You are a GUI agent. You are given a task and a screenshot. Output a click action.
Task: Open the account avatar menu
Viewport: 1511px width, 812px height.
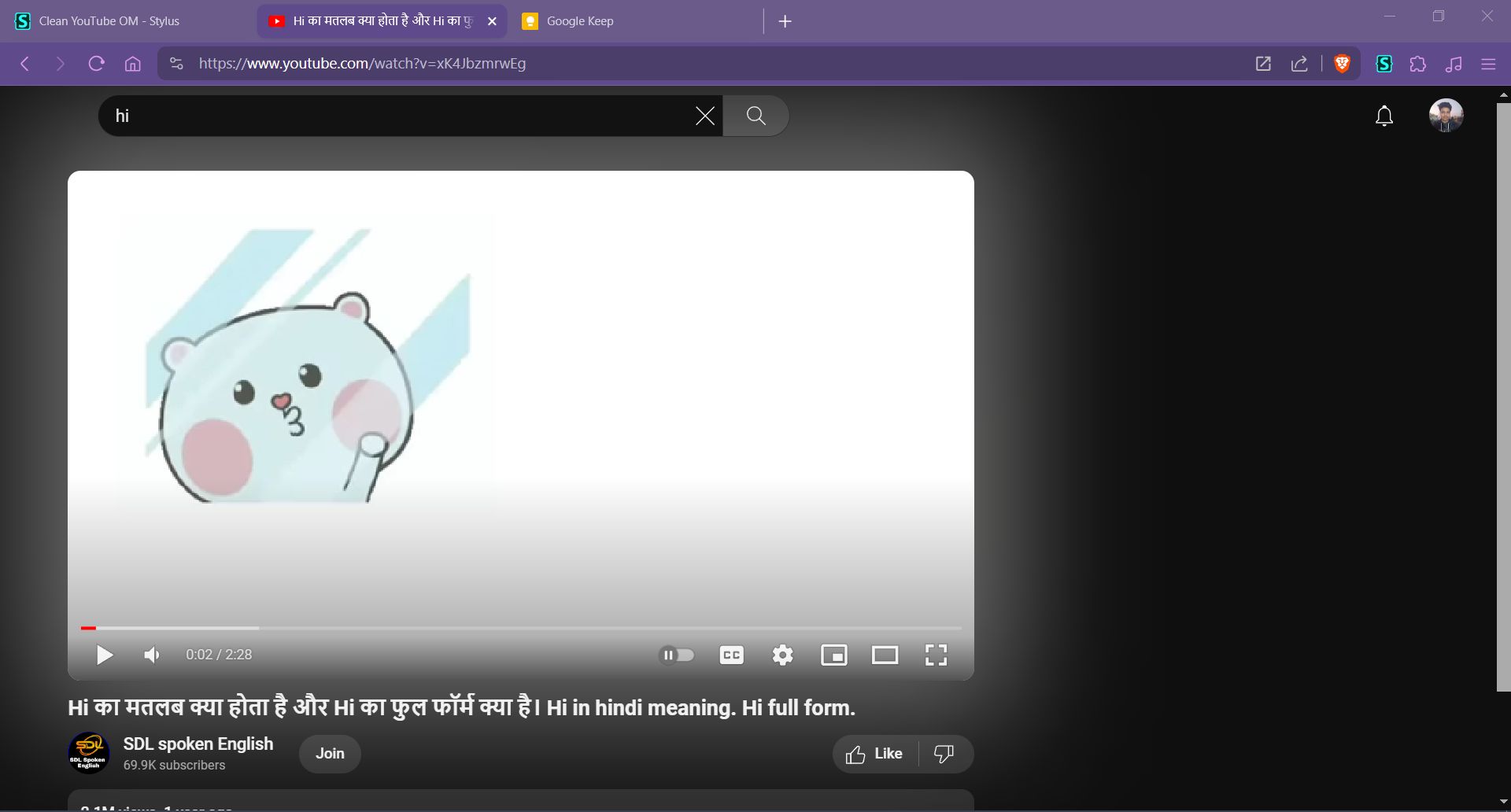pyautogui.click(x=1446, y=116)
